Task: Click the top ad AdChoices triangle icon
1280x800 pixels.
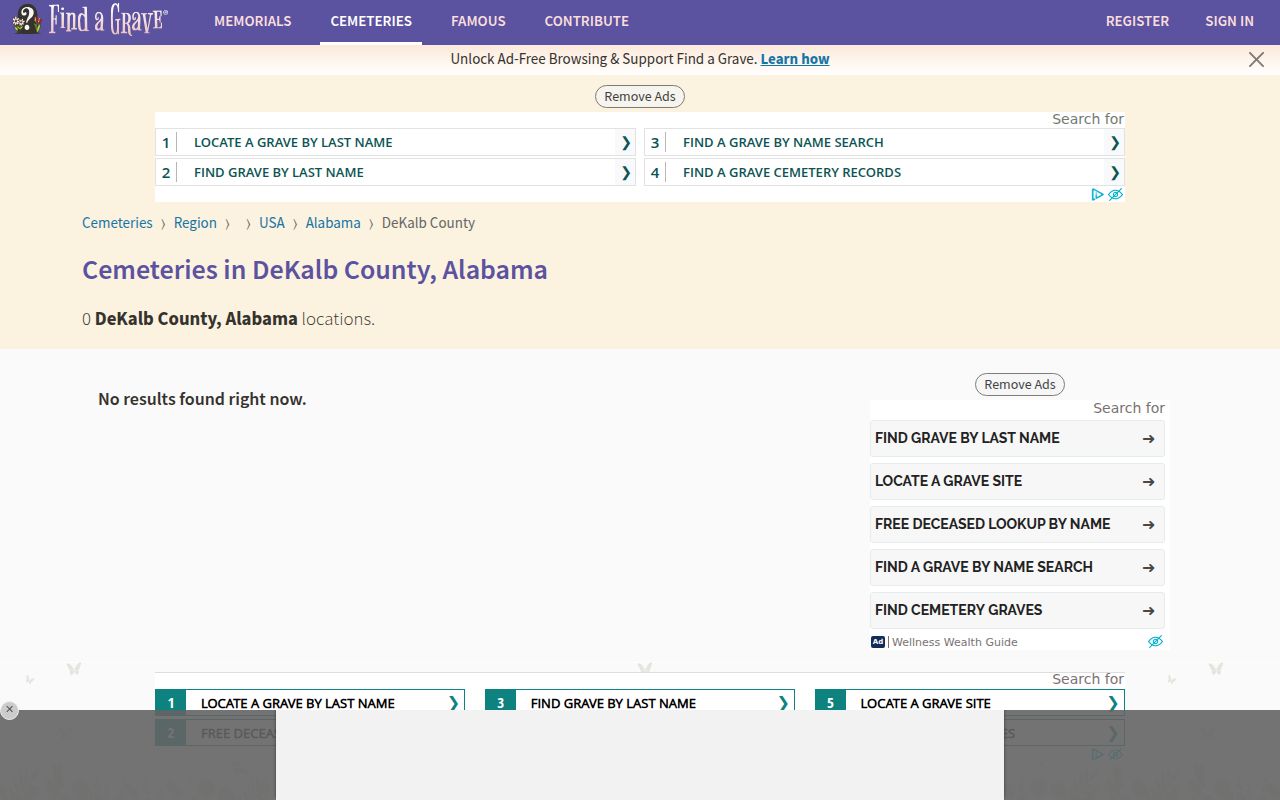Action: 1097,194
